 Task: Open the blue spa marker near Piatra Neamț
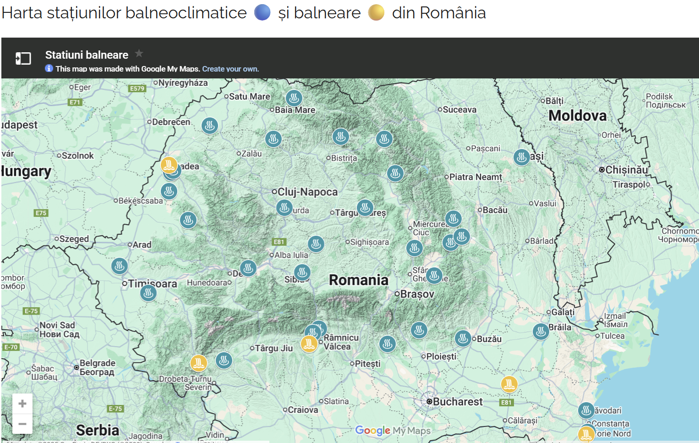tap(396, 173)
